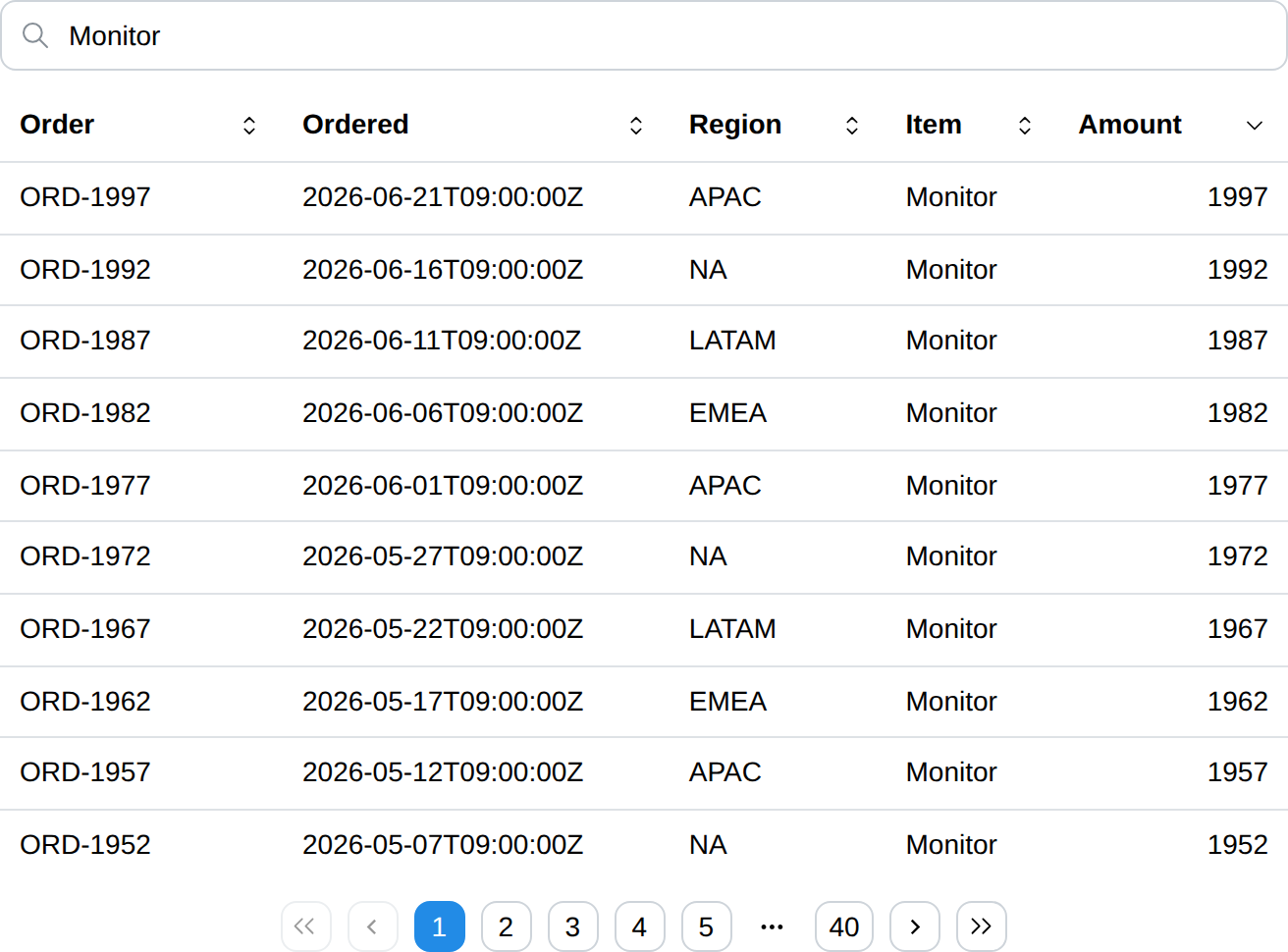Go to previous page chevron button
The image size is (1288, 952).
(372, 926)
